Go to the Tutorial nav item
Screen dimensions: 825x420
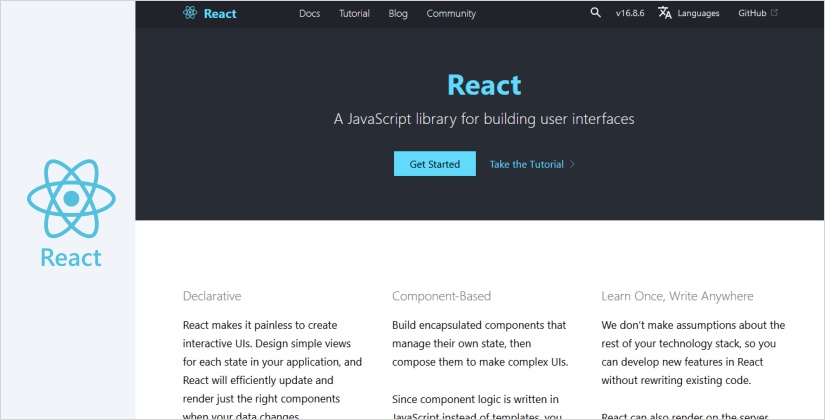tap(354, 14)
